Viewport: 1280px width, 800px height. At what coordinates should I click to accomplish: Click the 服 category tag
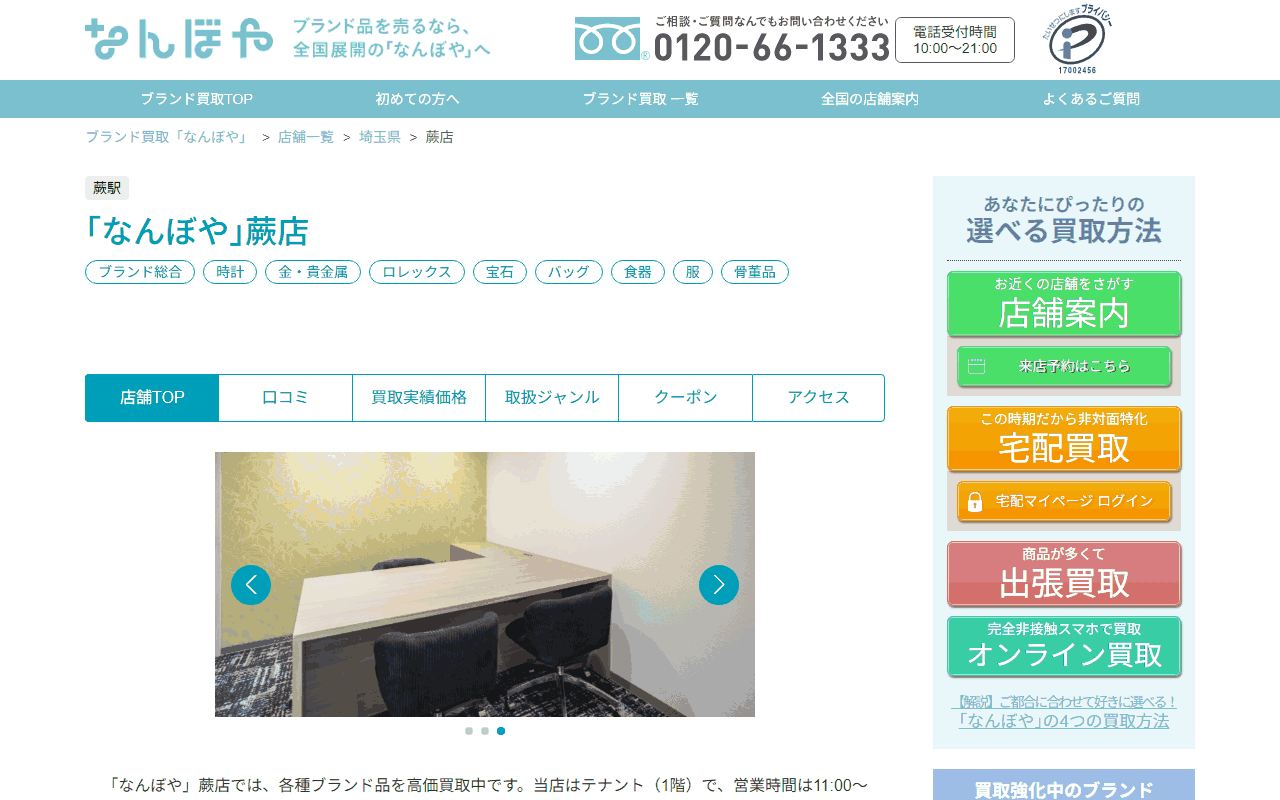[x=693, y=272]
